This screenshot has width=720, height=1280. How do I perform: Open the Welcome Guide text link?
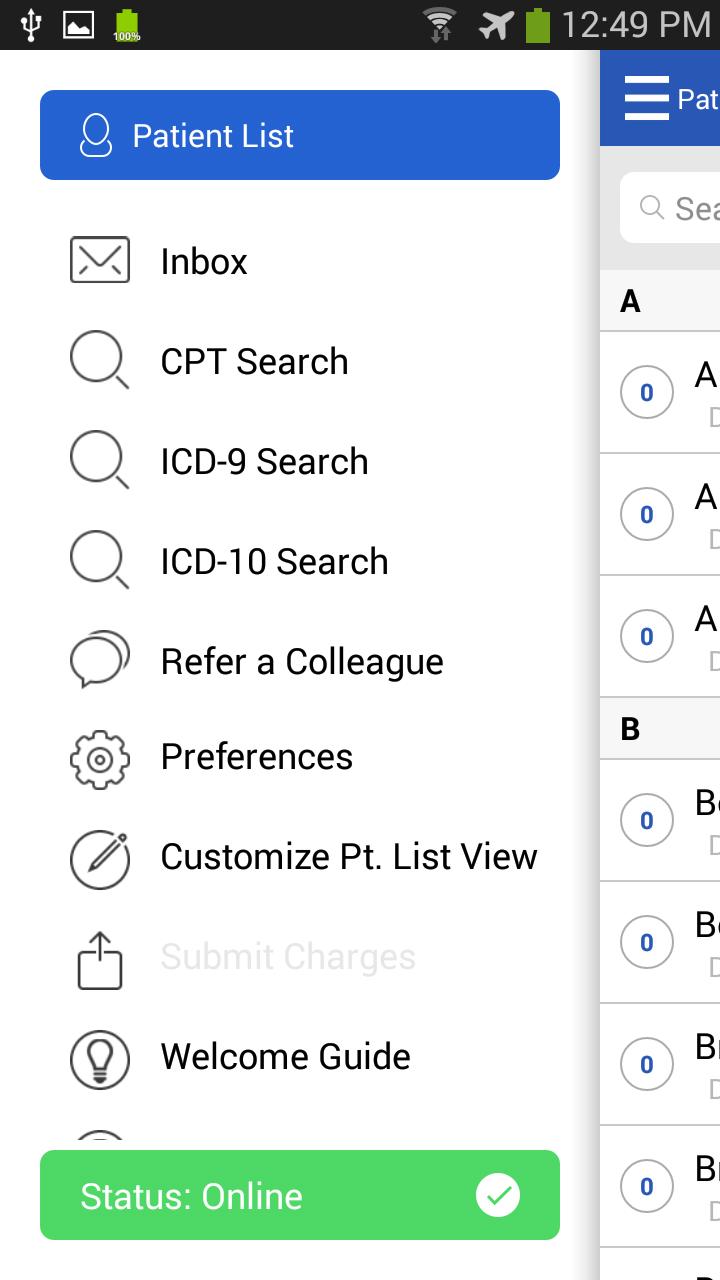[x=286, y=1057]
